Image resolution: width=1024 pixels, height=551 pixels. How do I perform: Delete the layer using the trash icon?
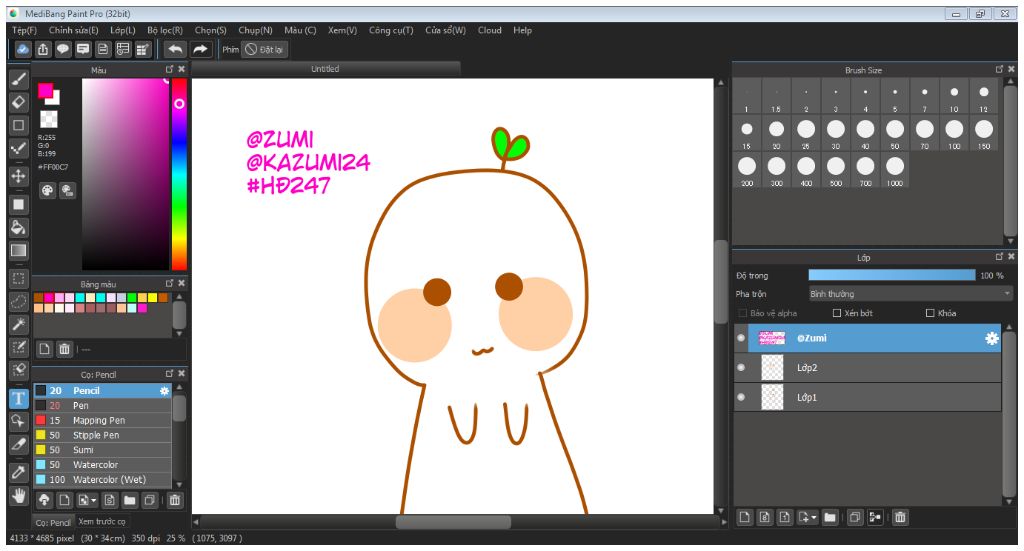click(x=900, y=518)
